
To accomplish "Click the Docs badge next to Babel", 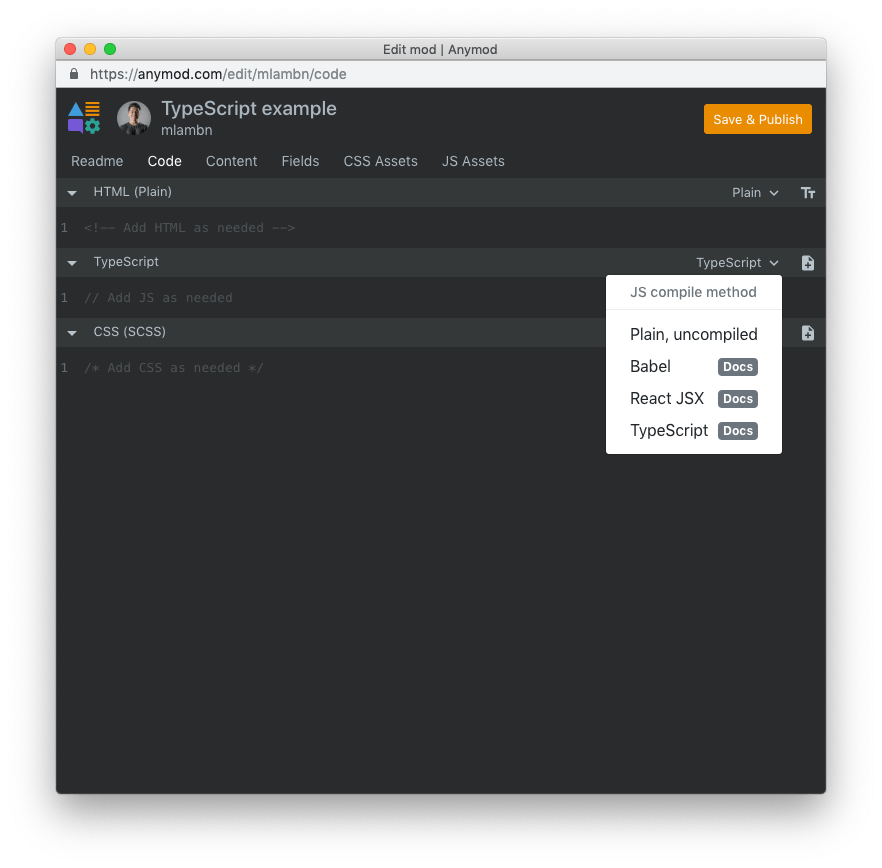I will point(737,367).
